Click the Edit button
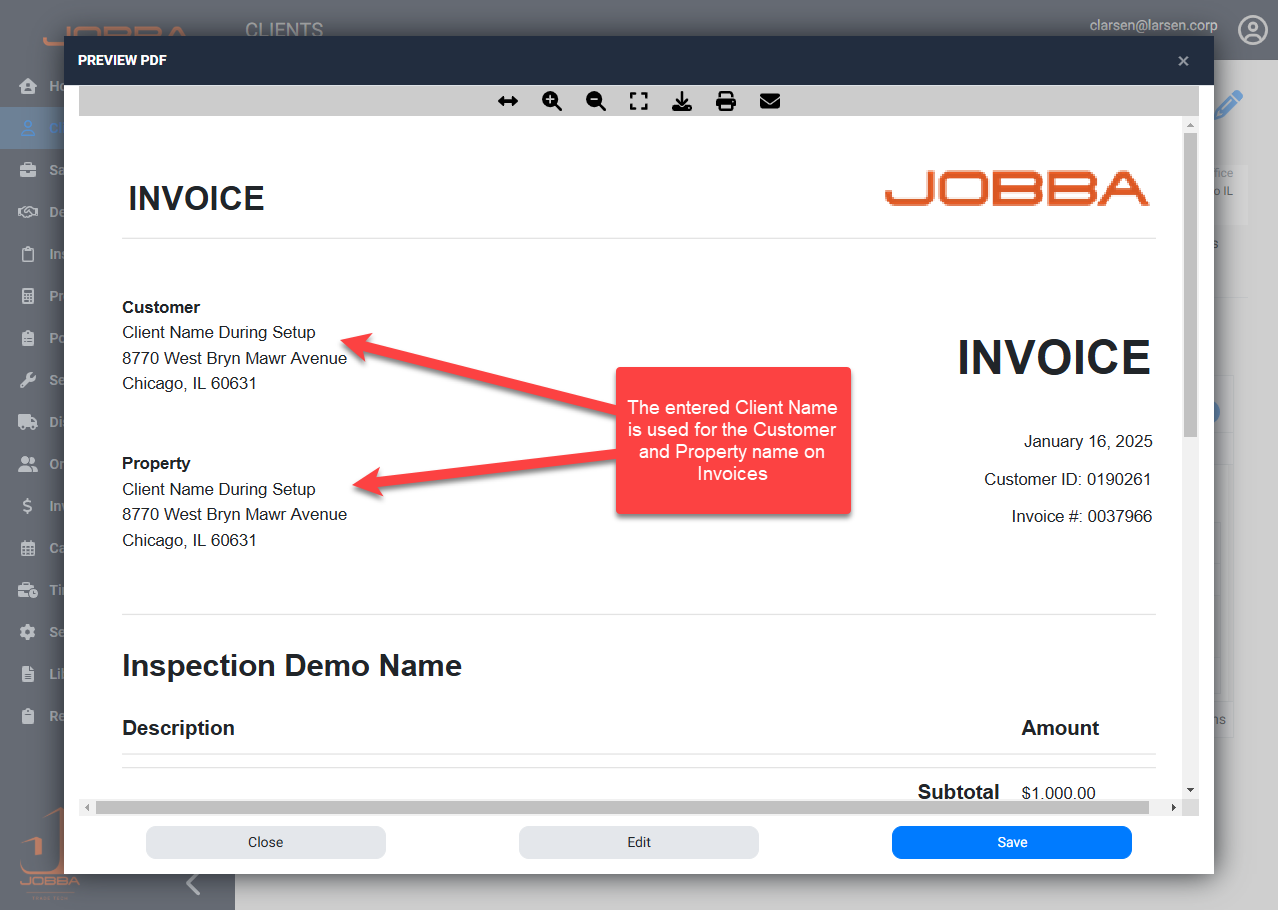Screen dimensions: 1278x910 click(638, 842)
